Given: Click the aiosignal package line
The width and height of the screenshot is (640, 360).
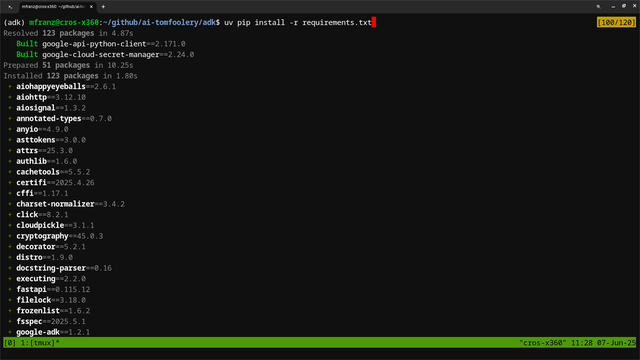Looking at the screenshot, I should point(47,108).
